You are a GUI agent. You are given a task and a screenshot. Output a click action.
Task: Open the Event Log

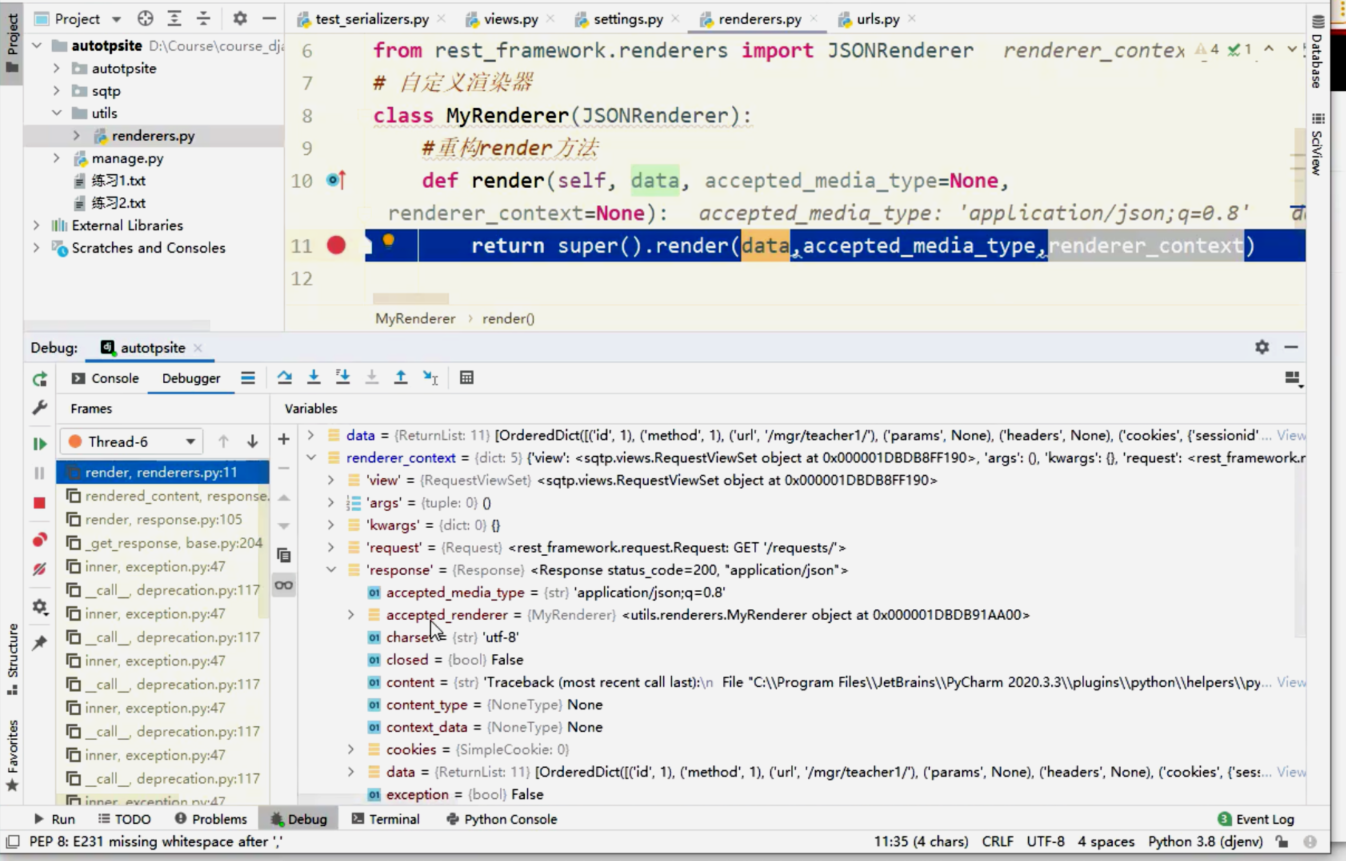1256,819
